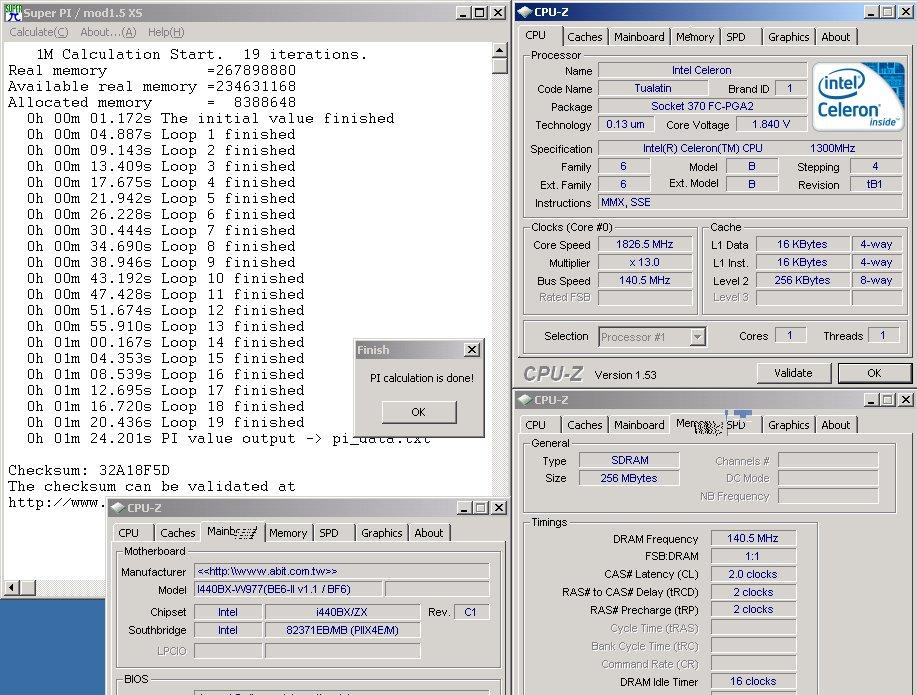
Task: Select CPU tab in top CPU-Z window
Action: point(536,35)
